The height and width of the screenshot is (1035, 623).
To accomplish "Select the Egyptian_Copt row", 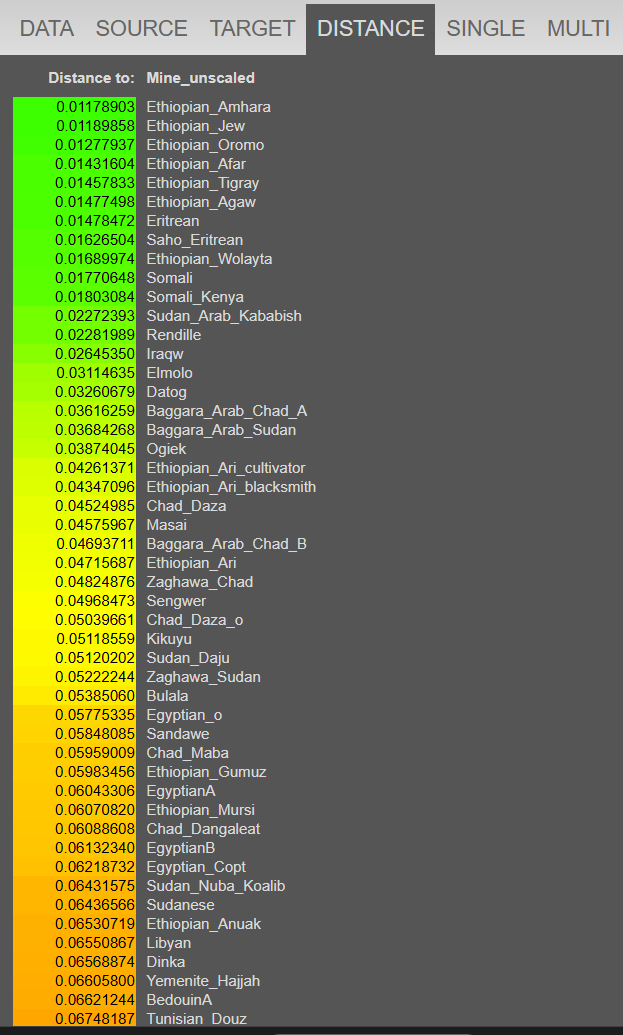I will coord(196,867).
